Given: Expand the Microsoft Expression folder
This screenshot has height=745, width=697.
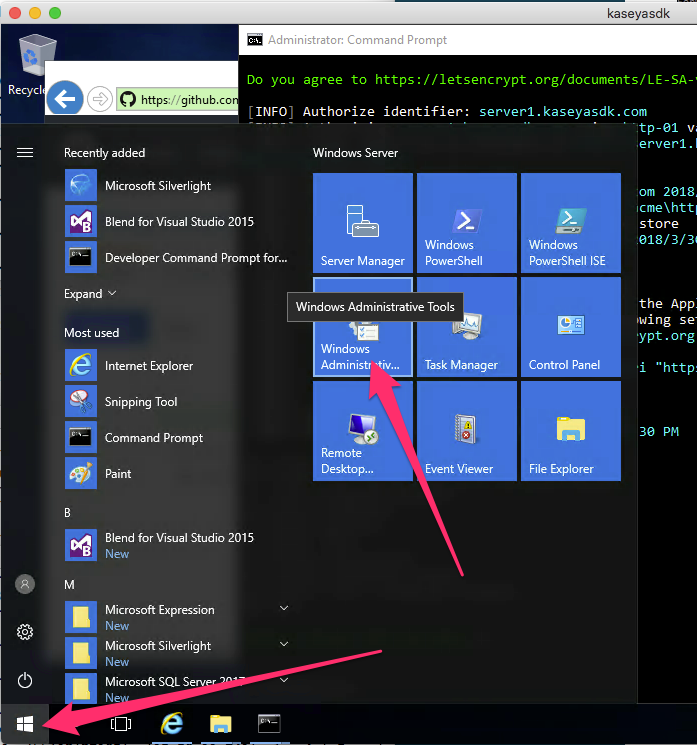Looking at the screenshot, I should coord(284,608).
